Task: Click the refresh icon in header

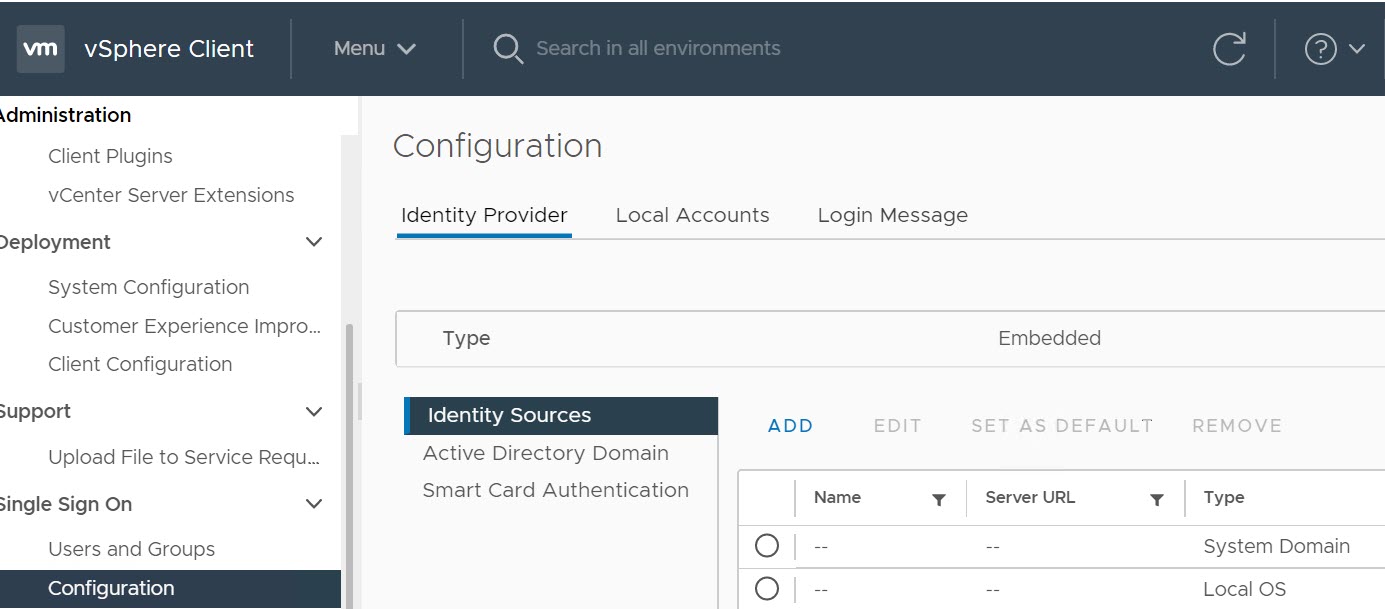Action: click(x=1229, y=49)
